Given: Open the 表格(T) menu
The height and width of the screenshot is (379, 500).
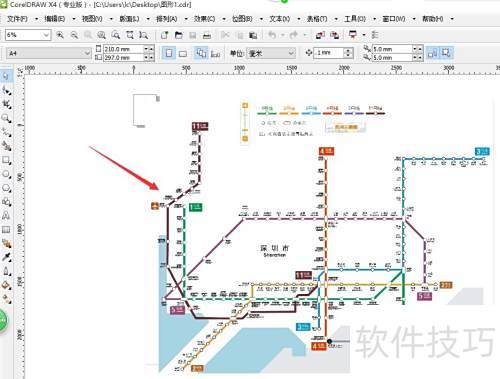Looking at the screenshot, I should pyautogui.click(x=317, y=19).
